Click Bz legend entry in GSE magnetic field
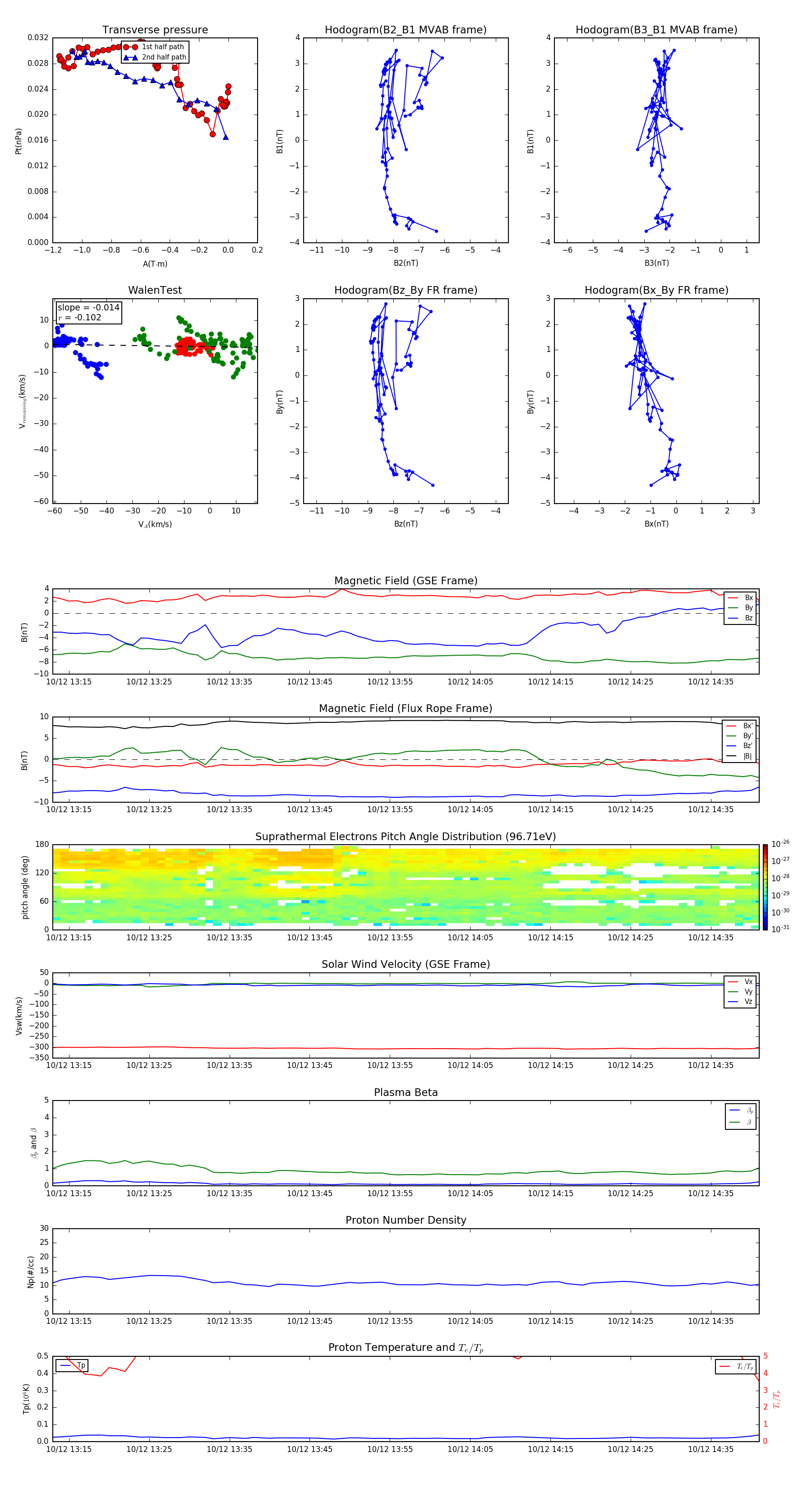812x1489 pixels. point(740,618)
